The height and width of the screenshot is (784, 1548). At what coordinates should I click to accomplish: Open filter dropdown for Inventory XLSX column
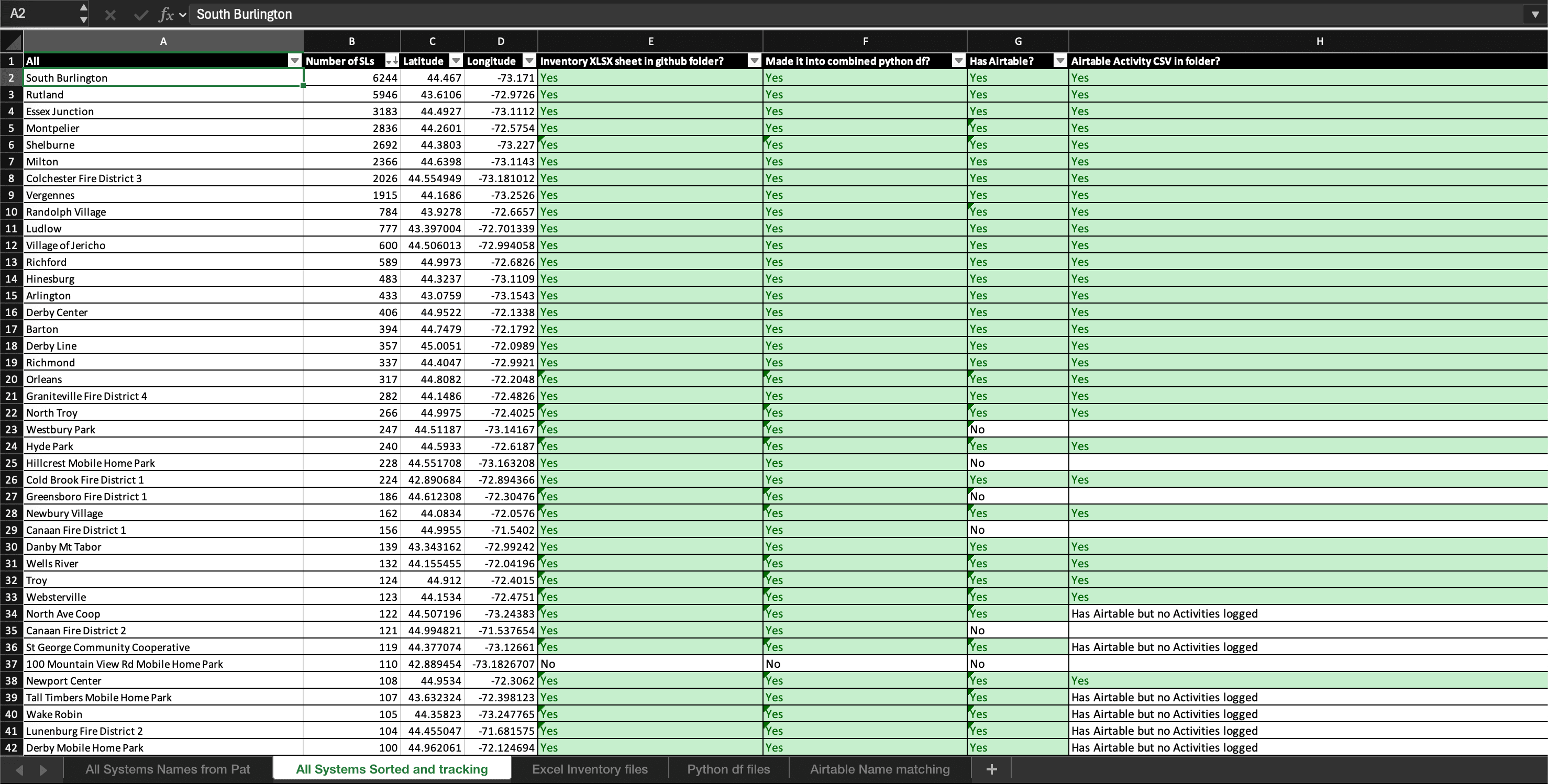point(754,61)
